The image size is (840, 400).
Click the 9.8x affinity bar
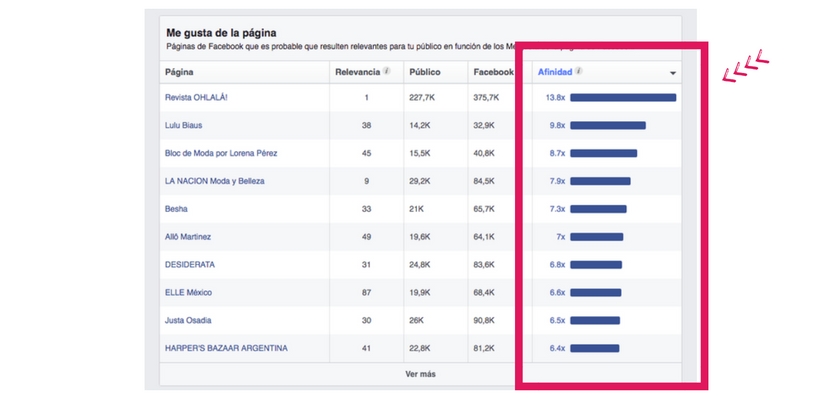pyautogui.click(x=608, y=125)
